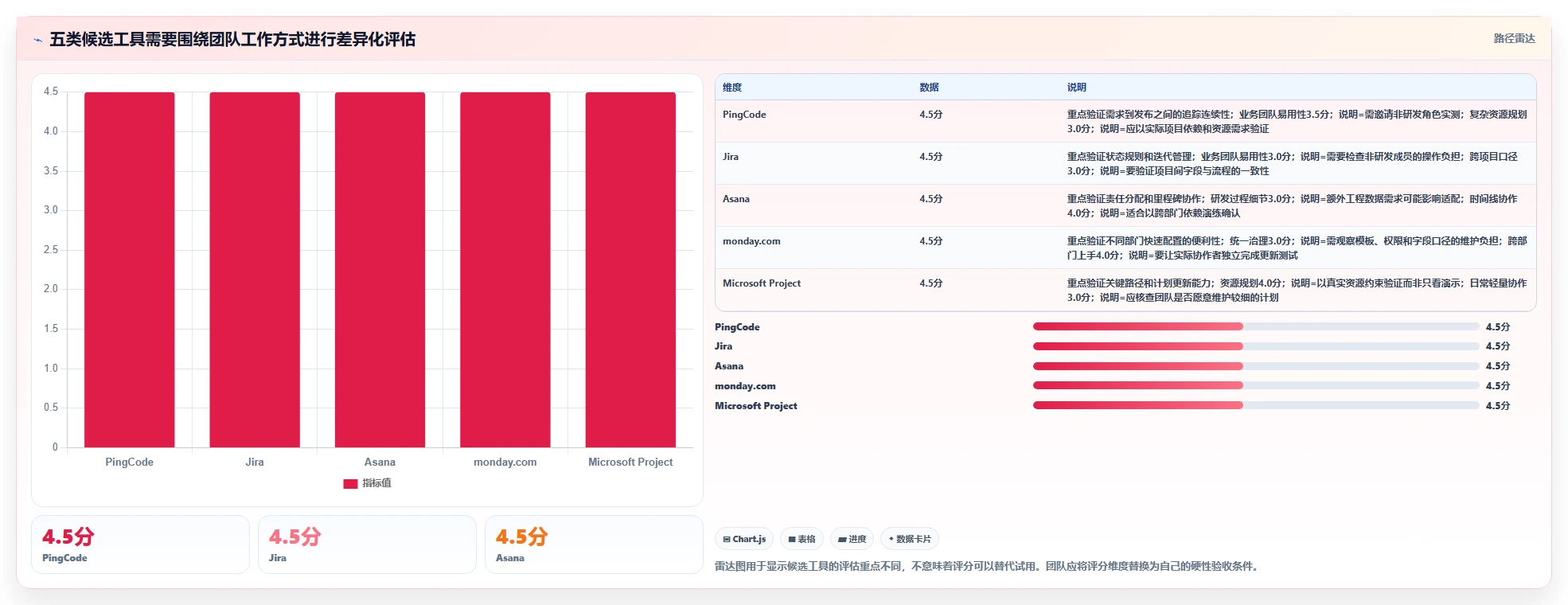This screenshot has height=605, width=1568.
Task: Open the Asana 4.5分 data card
Action: pyautogui.click(x=594, y=544)
